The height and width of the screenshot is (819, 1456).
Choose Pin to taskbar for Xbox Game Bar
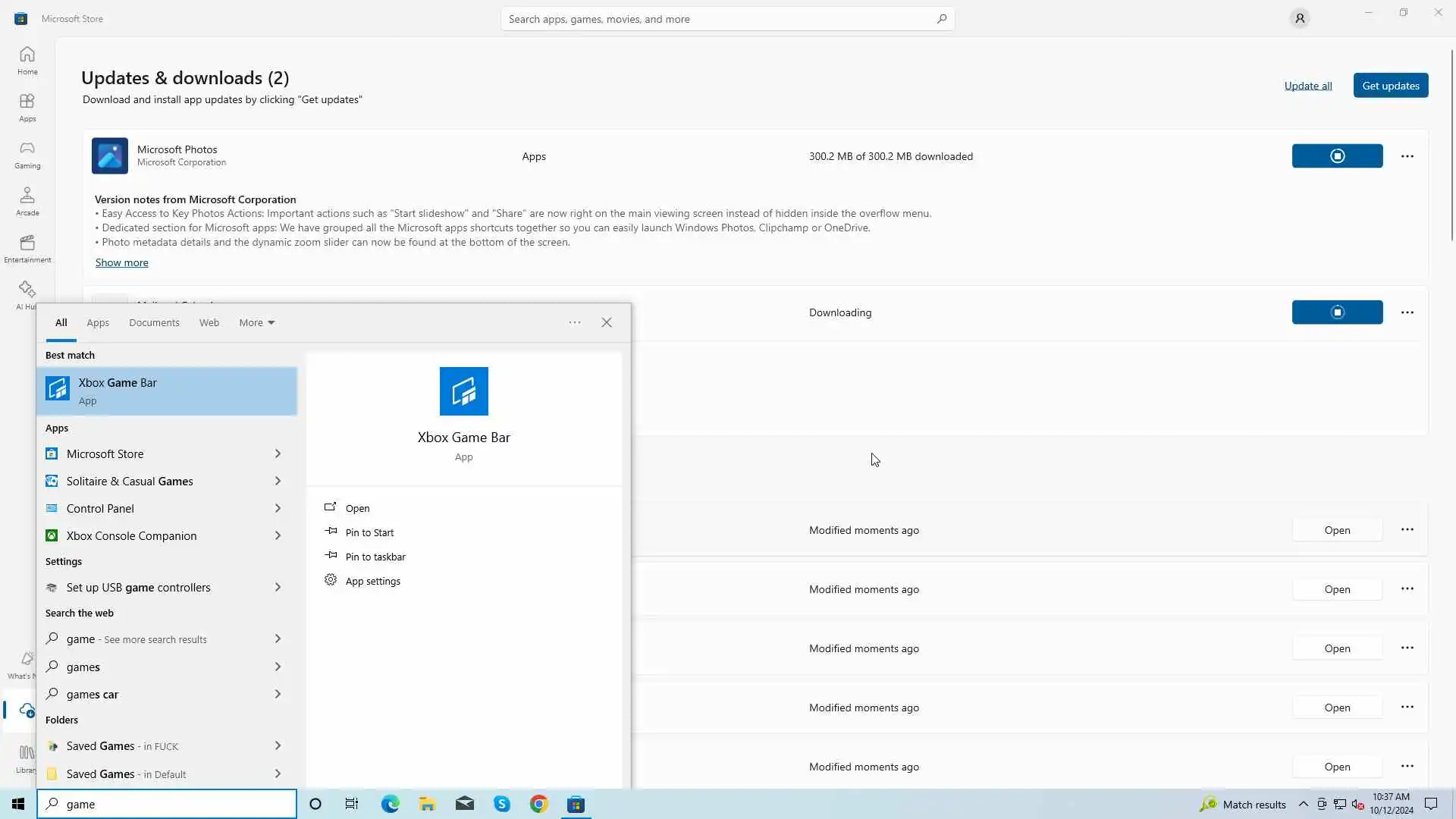(375, 557)
